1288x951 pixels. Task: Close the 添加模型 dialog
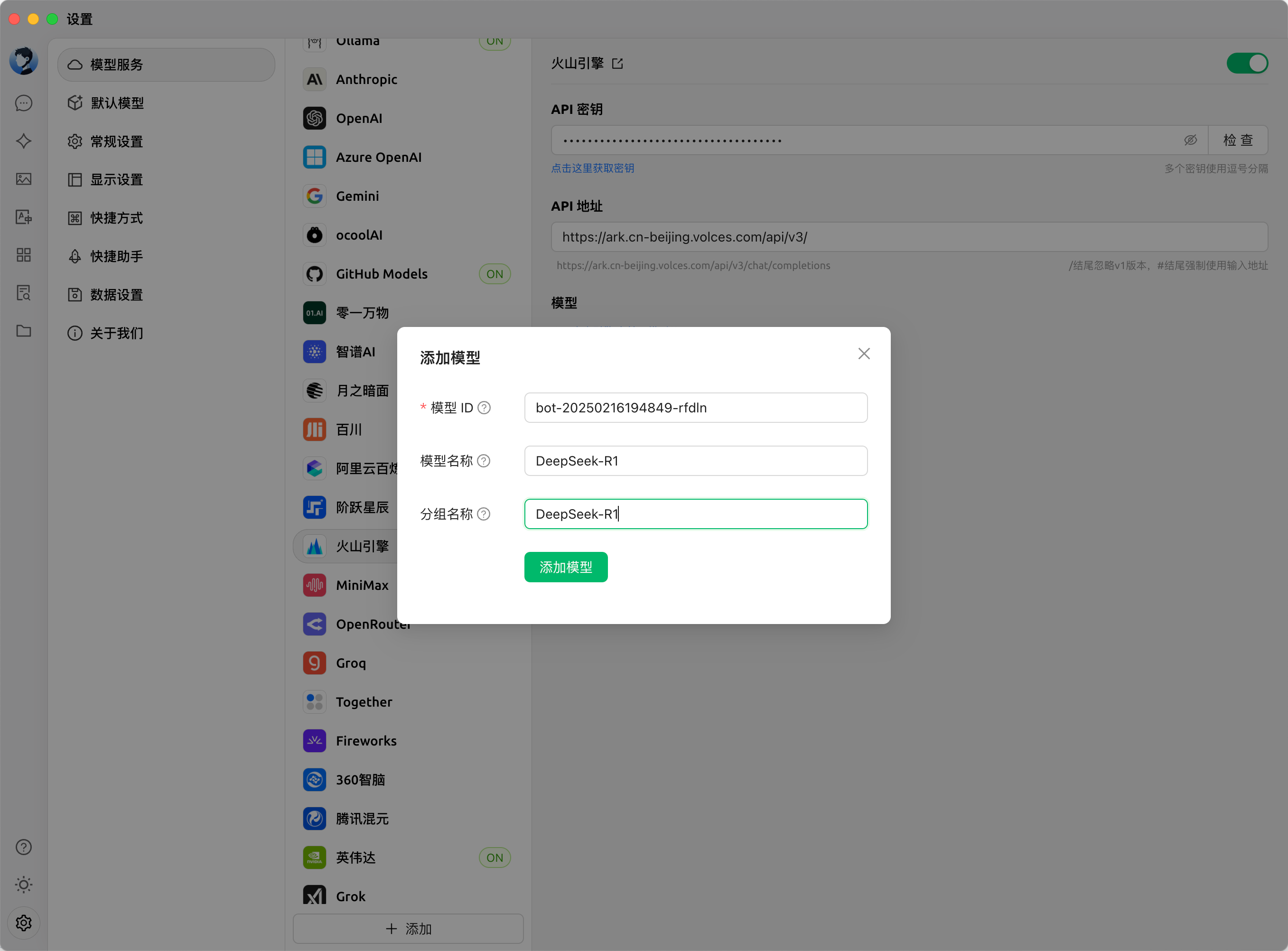pyautogui.click(x=864, y=354)
